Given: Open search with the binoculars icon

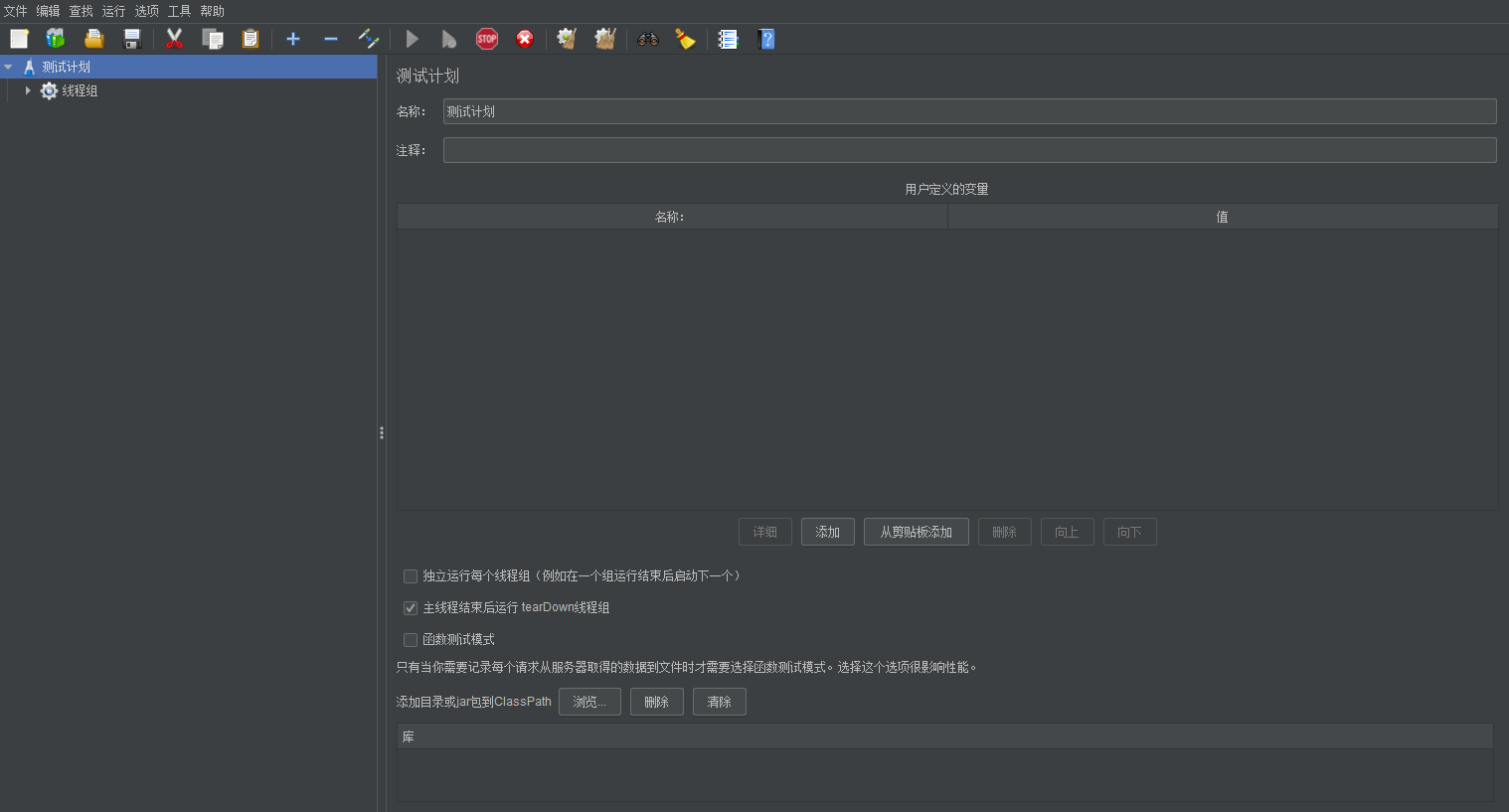Looking at the screenshot, I should click(x=648, y=39).
